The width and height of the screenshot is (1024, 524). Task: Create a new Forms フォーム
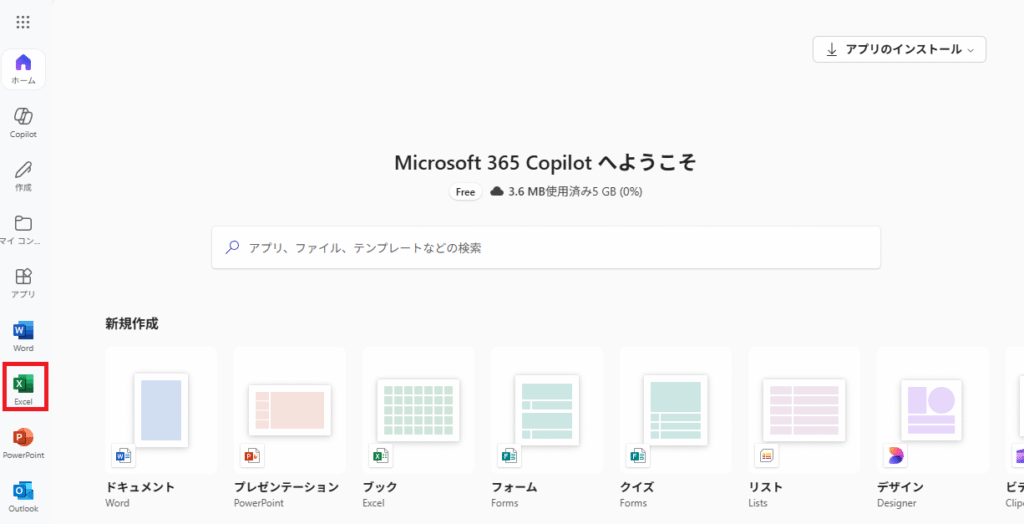(x=547, y=429)
